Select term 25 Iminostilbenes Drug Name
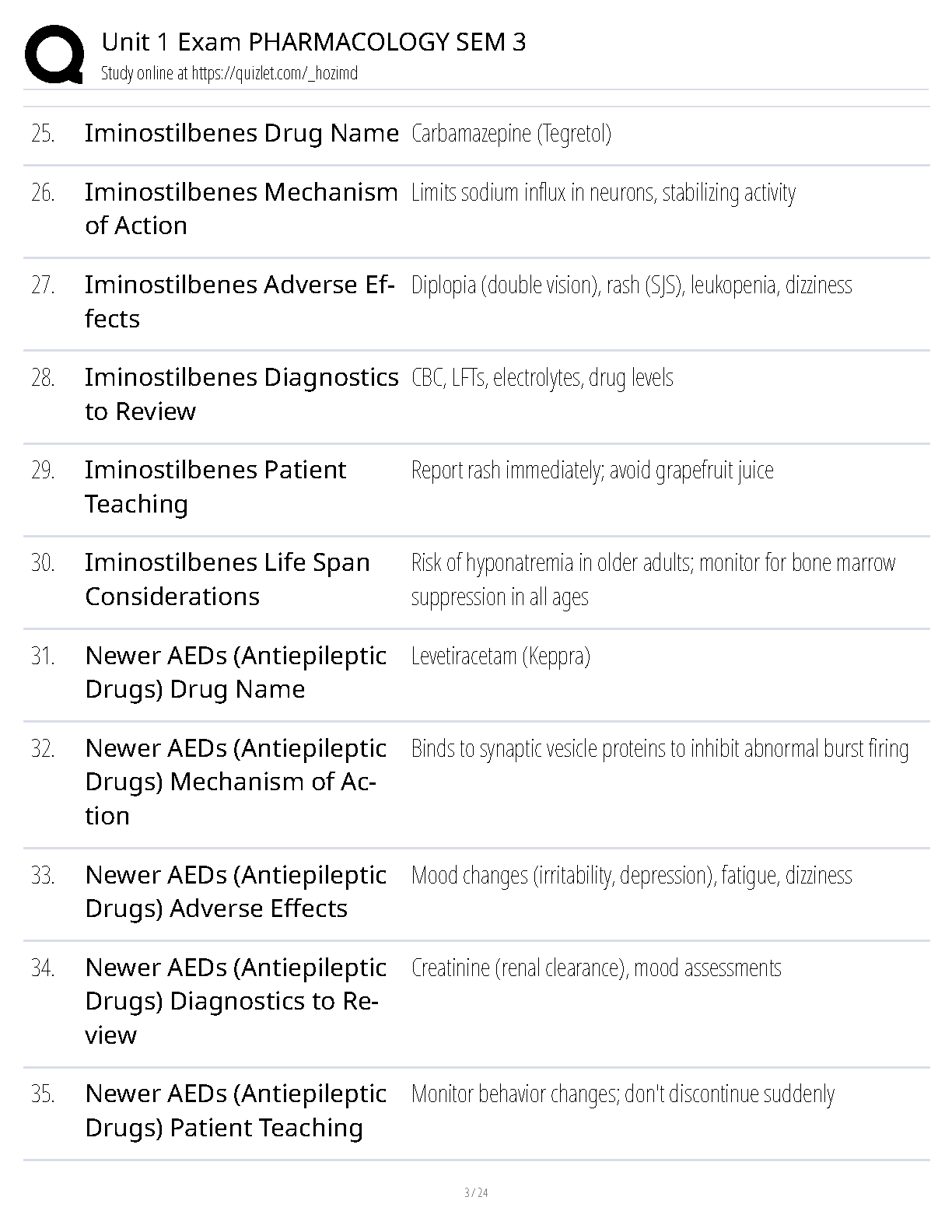This screenshot has width=952, height=1232. [241, 133]
